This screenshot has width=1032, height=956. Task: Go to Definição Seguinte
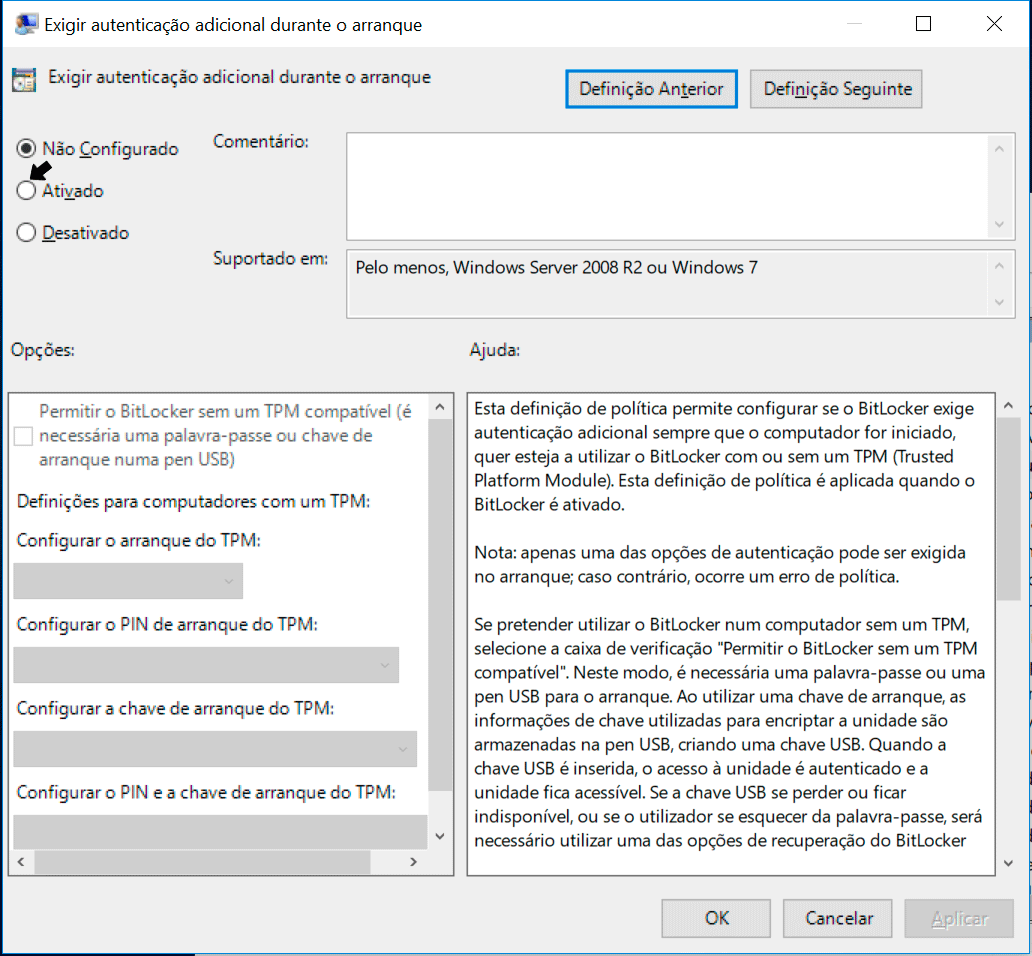[x=836, y=89]
